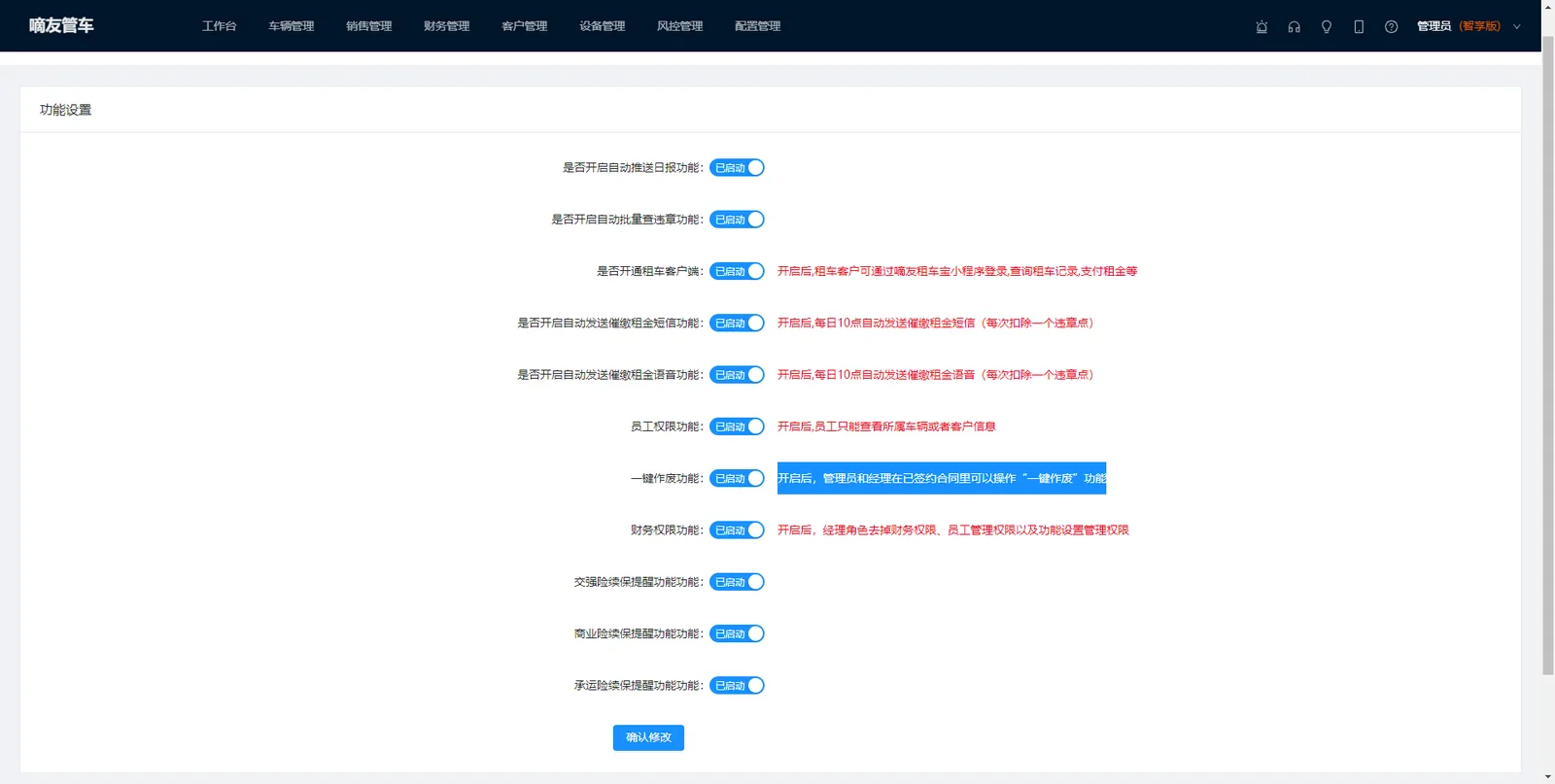The image size is (1555, 784).
Task: Toggle the 自动批量查违章 switch
Action: click(x=737, y=220)
